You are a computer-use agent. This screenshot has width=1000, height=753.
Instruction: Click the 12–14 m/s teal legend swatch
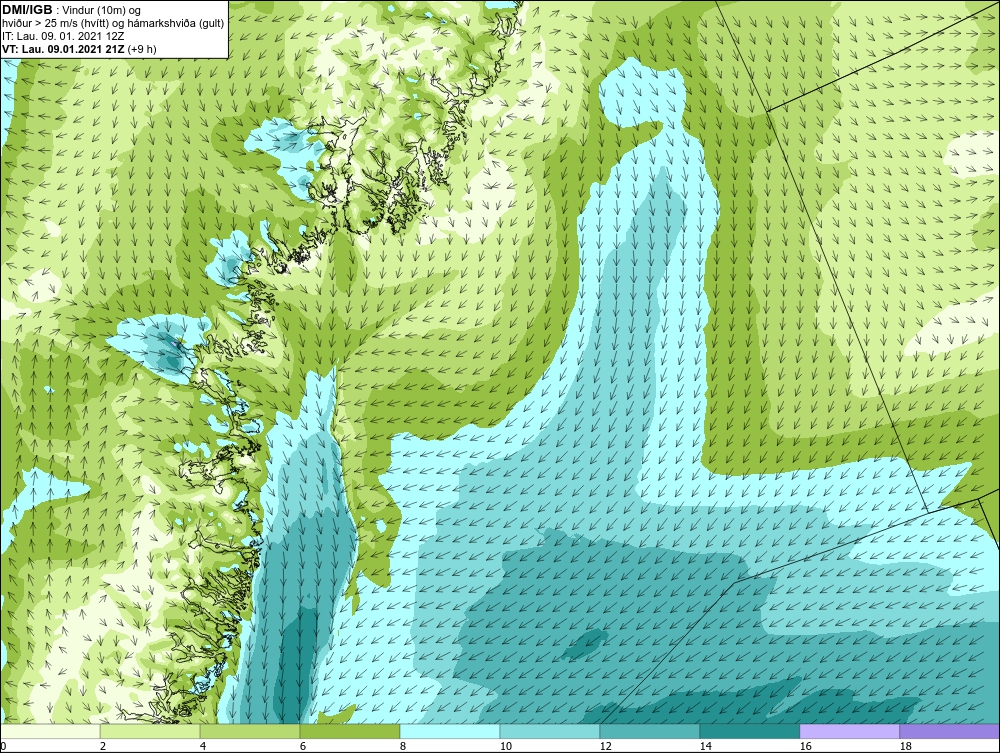pyautogui.click(x=649, y=731)
